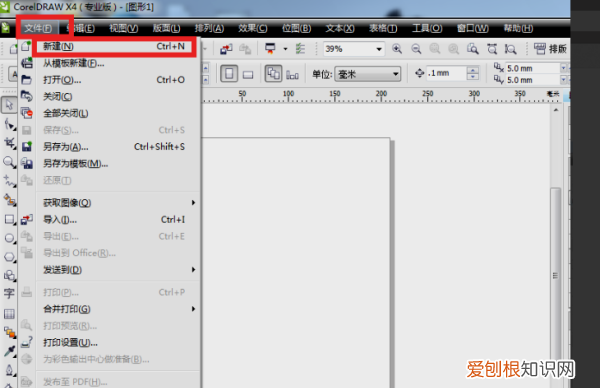Click 另存为(A)... menu entry
Screen dimensions: 600x388
[x=114, y=147]
